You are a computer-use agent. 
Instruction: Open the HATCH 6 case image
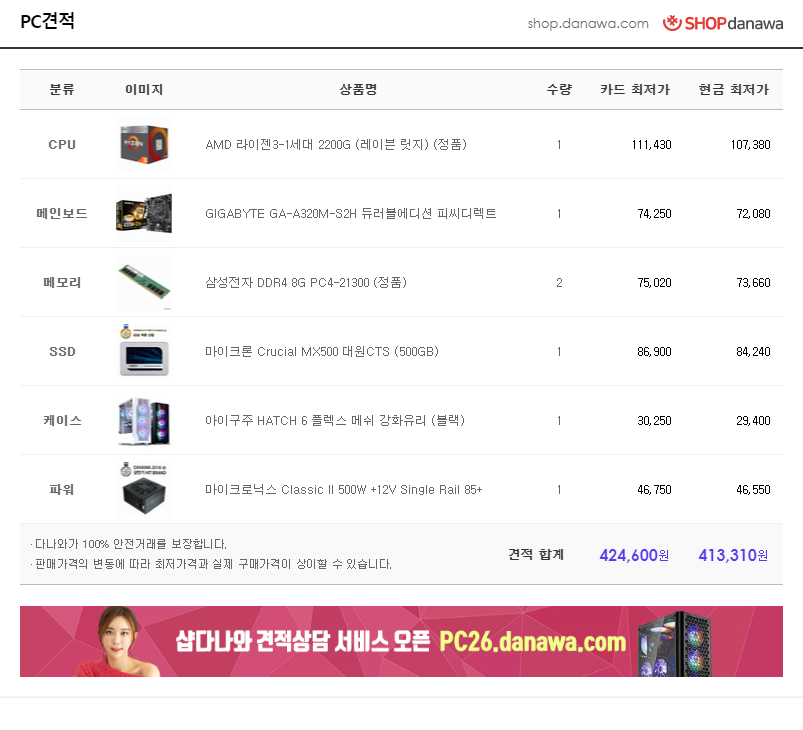point(144,421)
